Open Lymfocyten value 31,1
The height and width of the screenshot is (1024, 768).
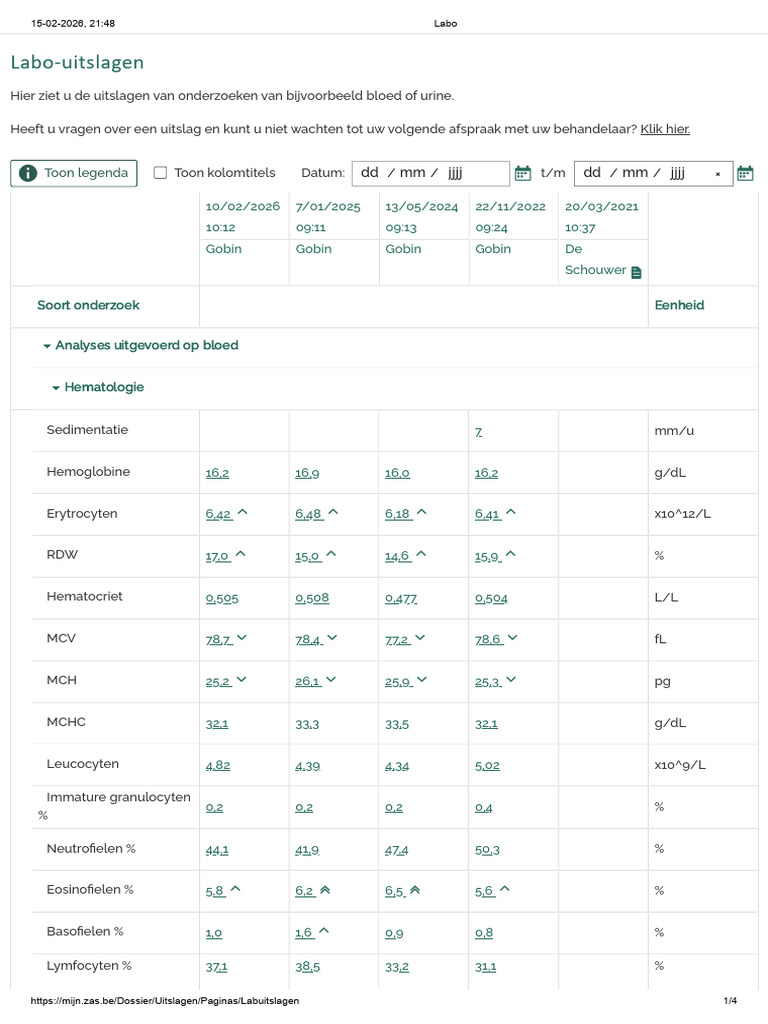pos(485,967)
